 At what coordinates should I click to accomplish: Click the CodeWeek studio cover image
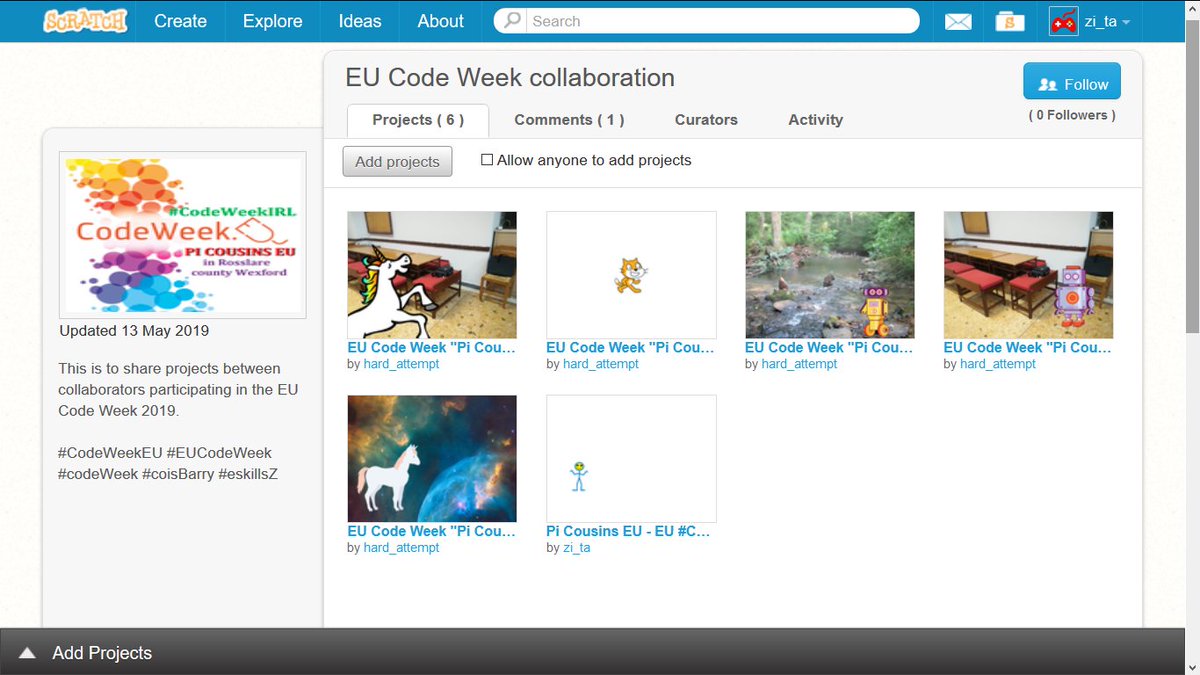183,235
